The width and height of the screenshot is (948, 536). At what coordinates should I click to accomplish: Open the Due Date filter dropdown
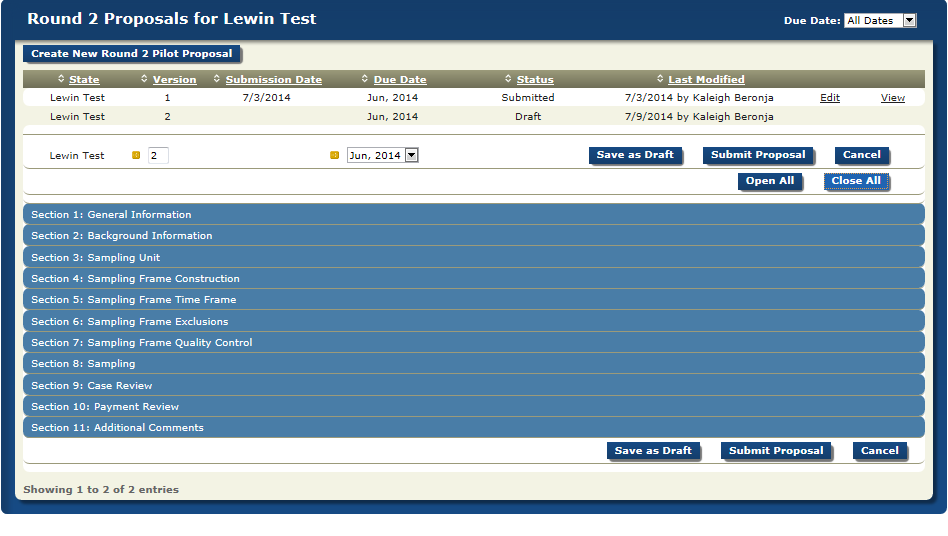pyautogui.click(x=880, y=21)
